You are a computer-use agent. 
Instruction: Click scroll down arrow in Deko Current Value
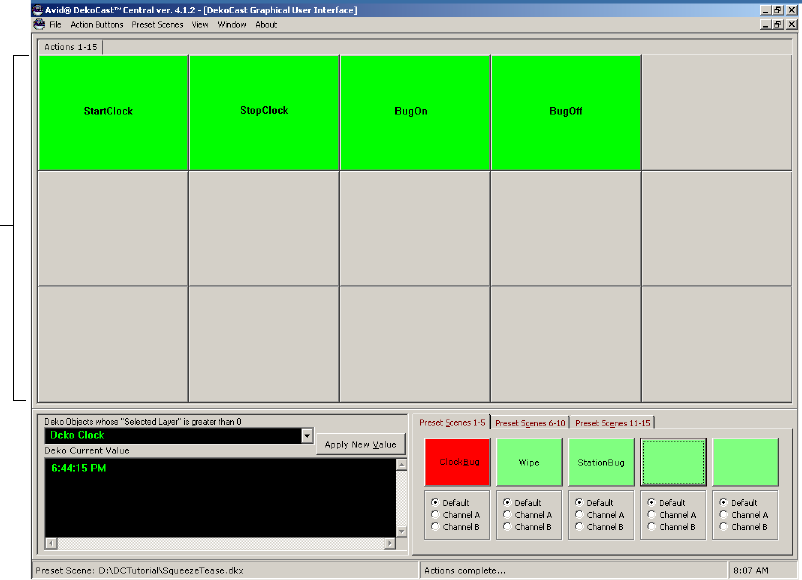coord(402,532)
